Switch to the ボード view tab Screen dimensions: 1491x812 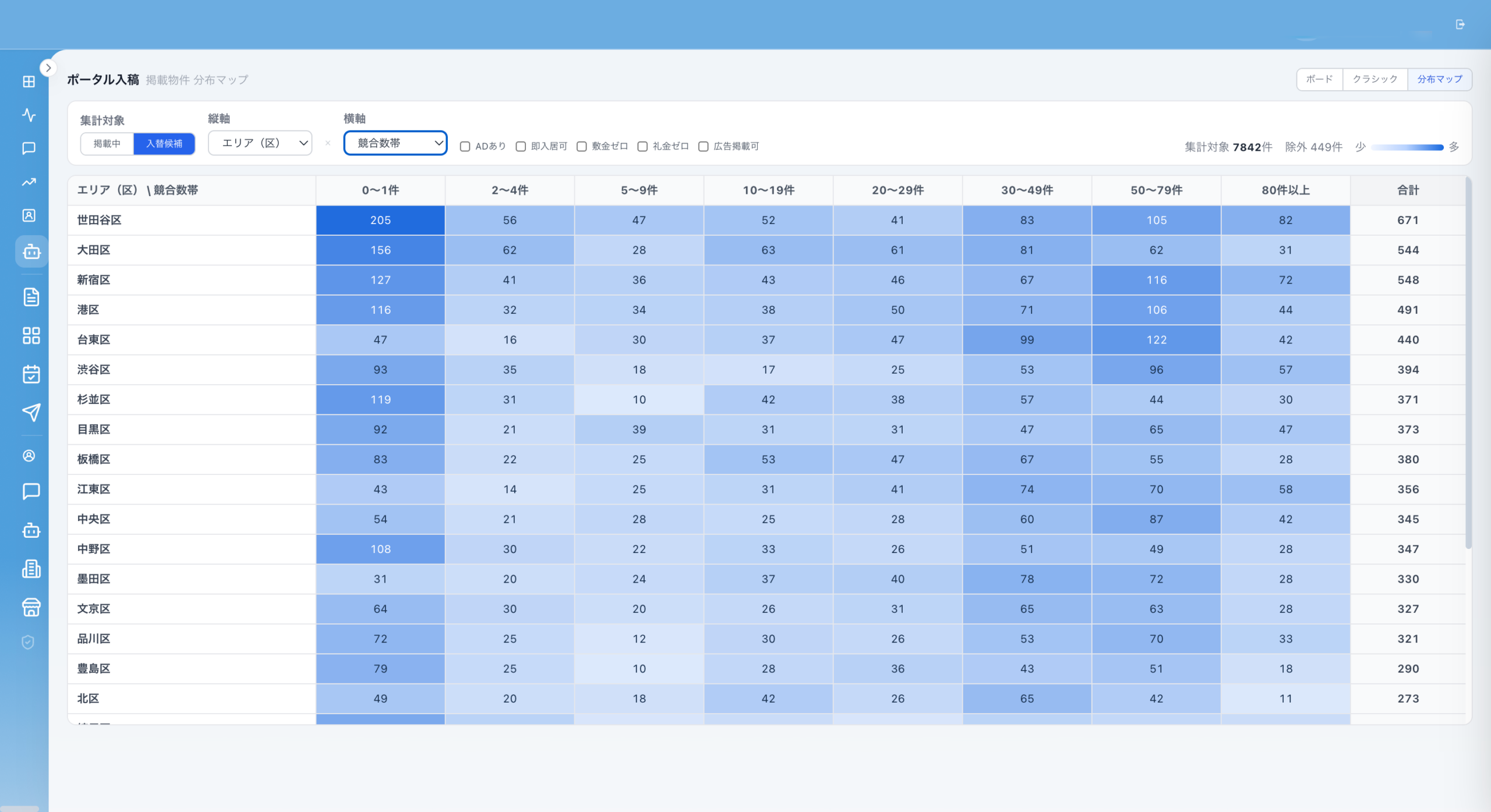[x=1319, y=79]
